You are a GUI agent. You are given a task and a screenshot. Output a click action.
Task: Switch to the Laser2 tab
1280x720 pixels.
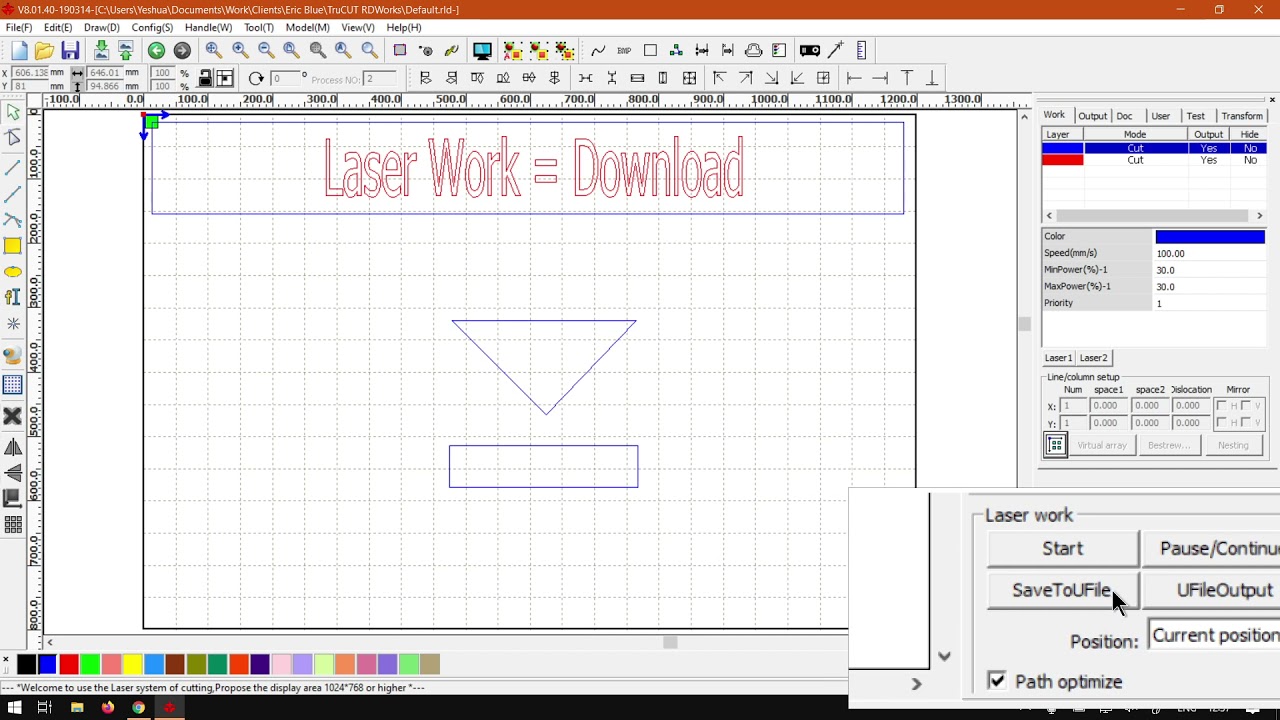tap(1093, 358)
